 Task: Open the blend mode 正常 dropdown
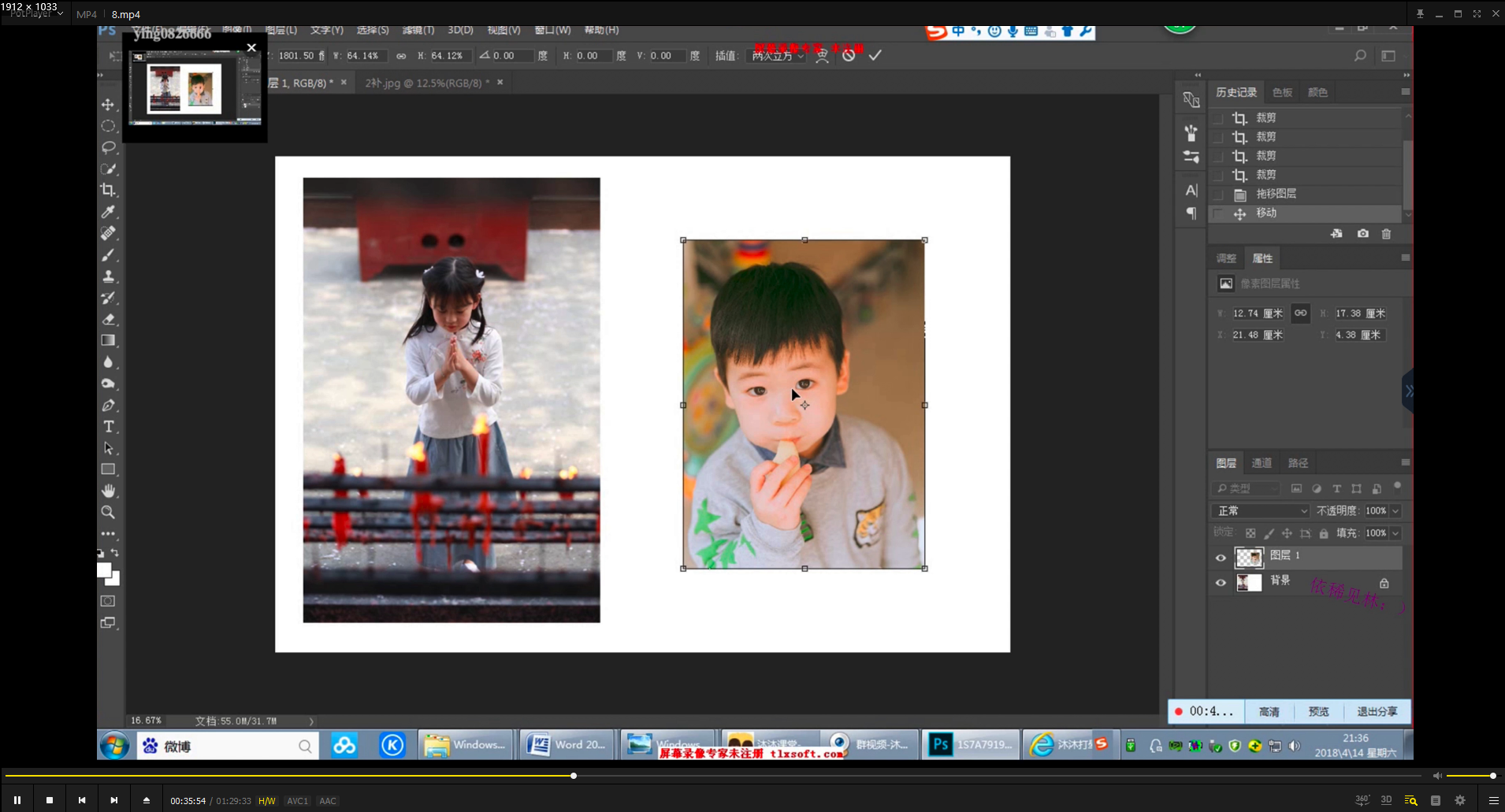tap(1260, 511)
